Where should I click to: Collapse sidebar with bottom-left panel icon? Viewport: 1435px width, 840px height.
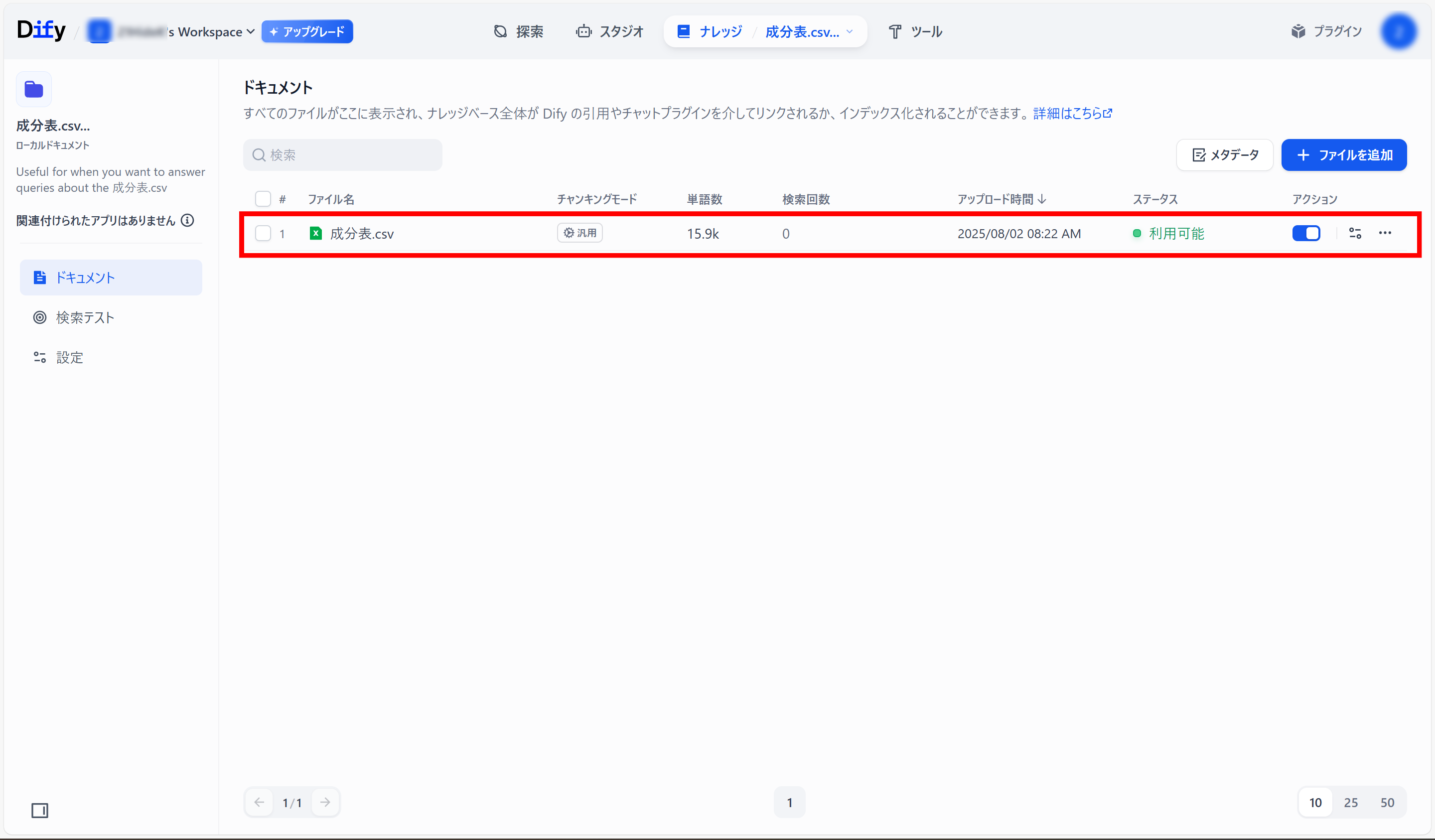(40, 811)
